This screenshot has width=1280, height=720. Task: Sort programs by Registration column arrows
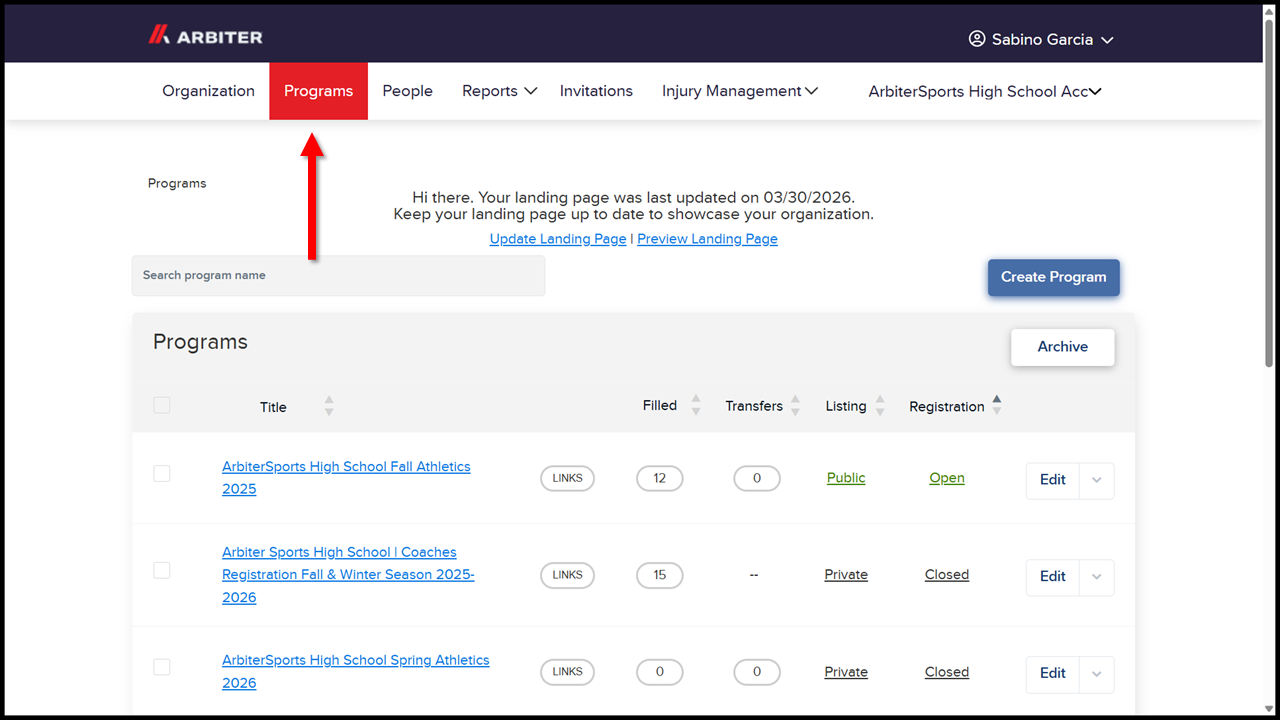click(996, 405)
